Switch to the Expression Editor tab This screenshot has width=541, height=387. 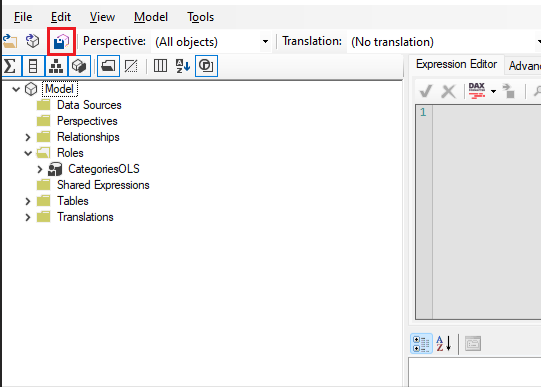(456, 64)
